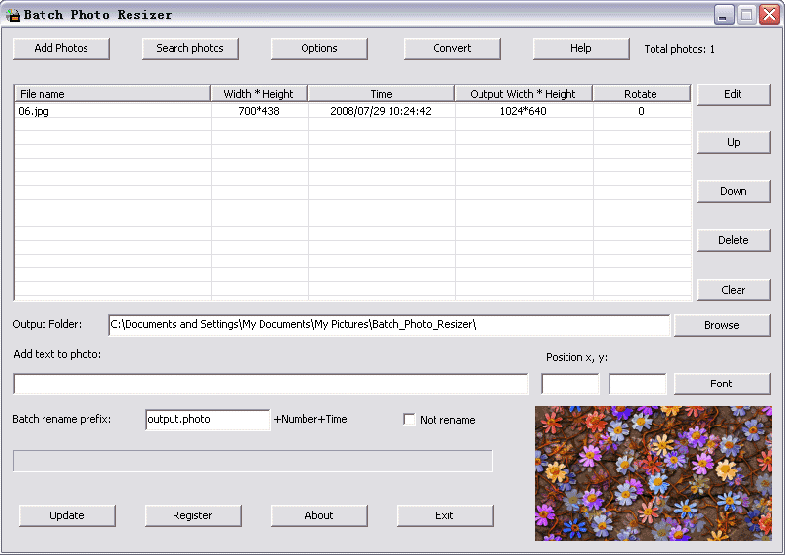This screenshot has height=555, width=785.
Task: Click the 1024*640 output size cell
Action: click(x=523, y=111)
